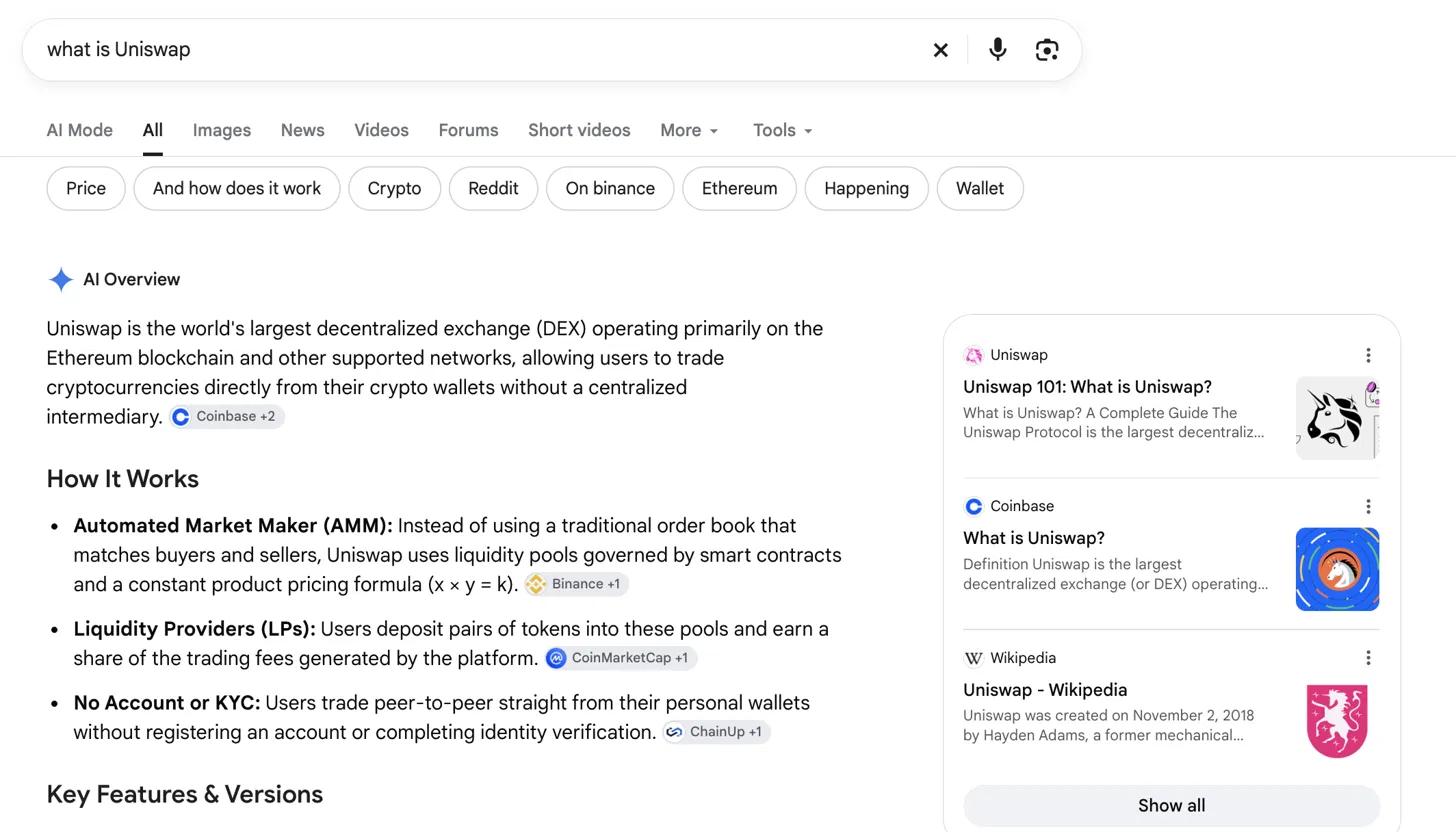Select the All results tab
Viewport: 1456px width, 832px height.
pyautogui.click(x=152, y=131)
